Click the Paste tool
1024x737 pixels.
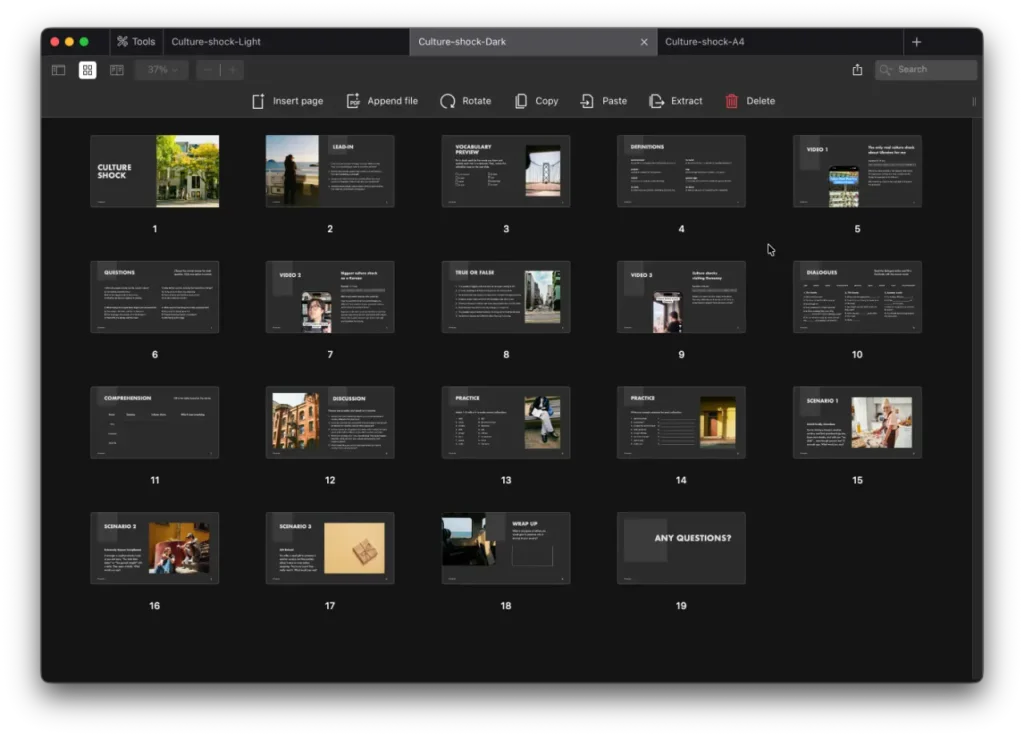[604, 101]
